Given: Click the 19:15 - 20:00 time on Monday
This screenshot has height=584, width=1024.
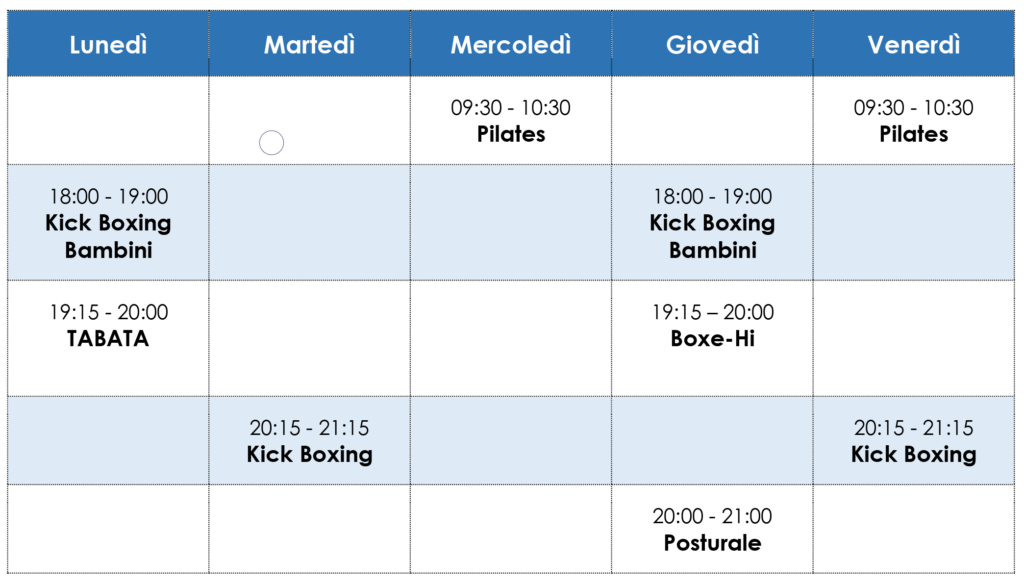Looking at the screenshot, I should (x=108, y=312).
